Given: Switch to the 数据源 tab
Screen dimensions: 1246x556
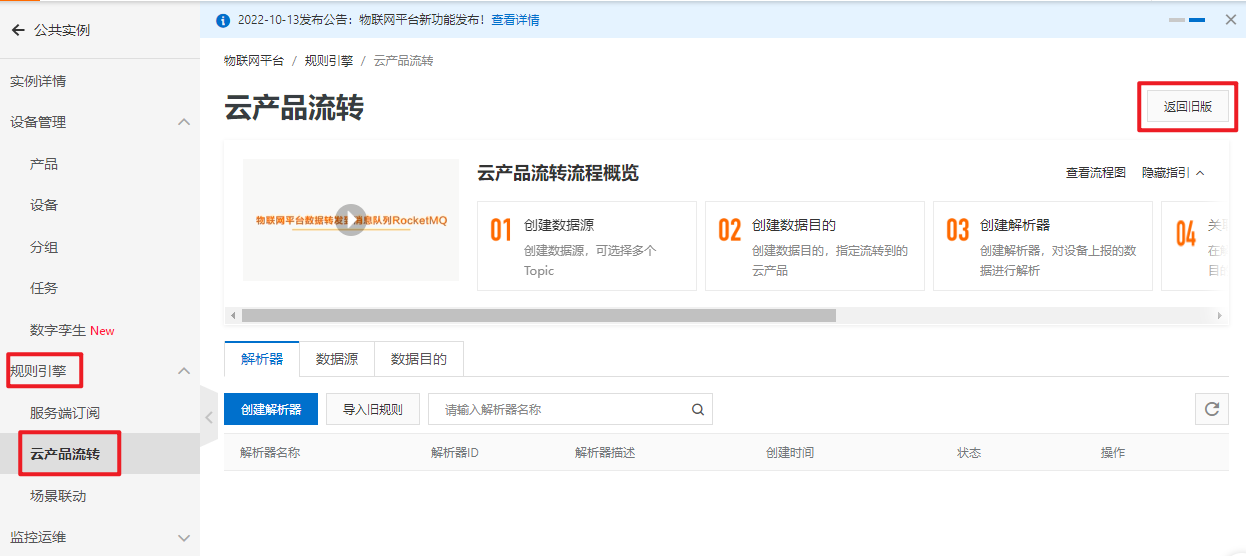Looking at the screenshot, I should 337,359.
